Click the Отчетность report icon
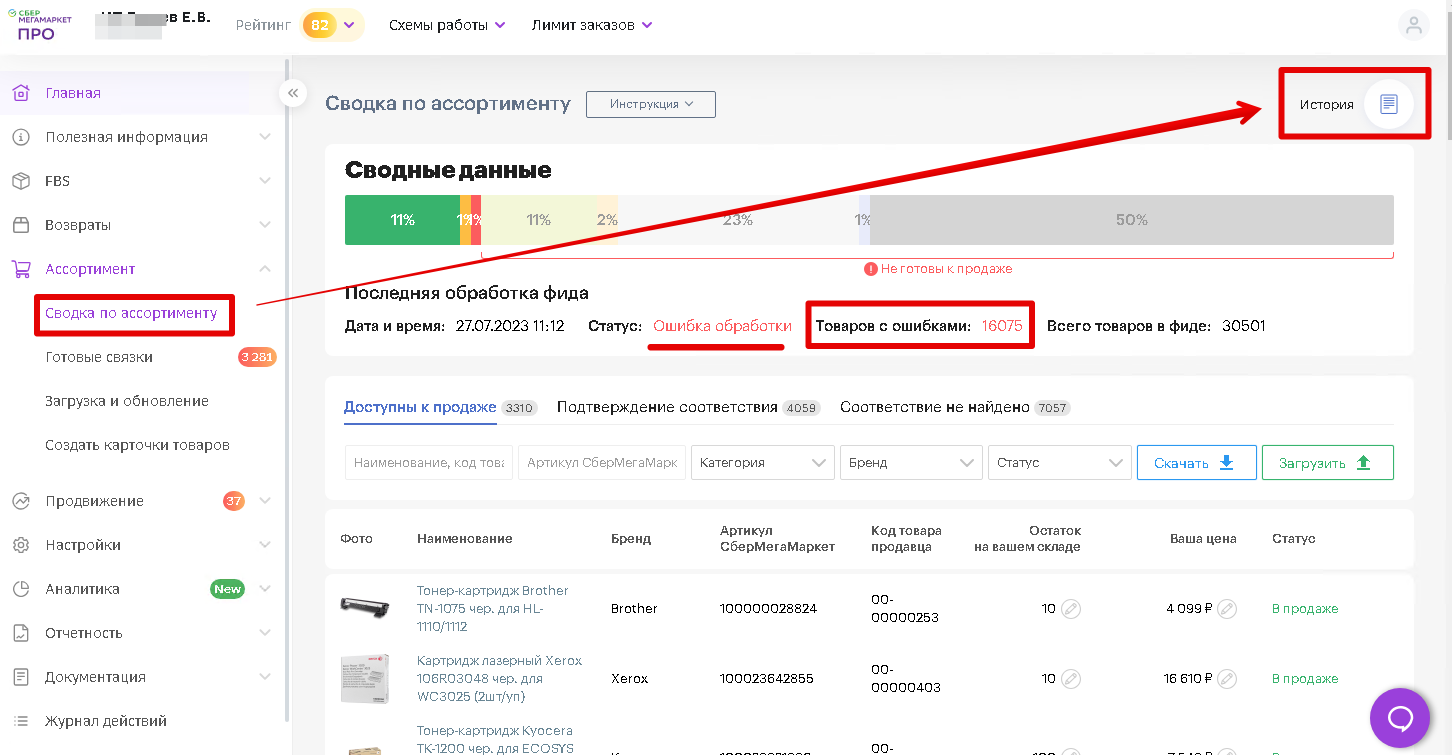Image resolution: width=1452 pixels, height=755 pixels. point(20,633)
